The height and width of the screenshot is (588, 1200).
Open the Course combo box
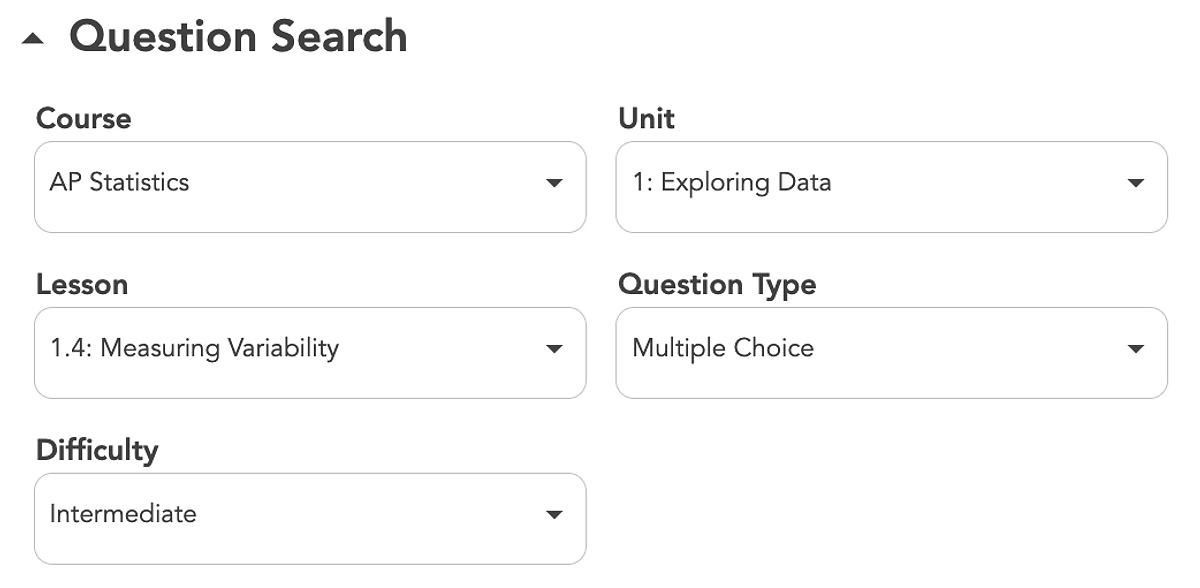tap(310, 187)
